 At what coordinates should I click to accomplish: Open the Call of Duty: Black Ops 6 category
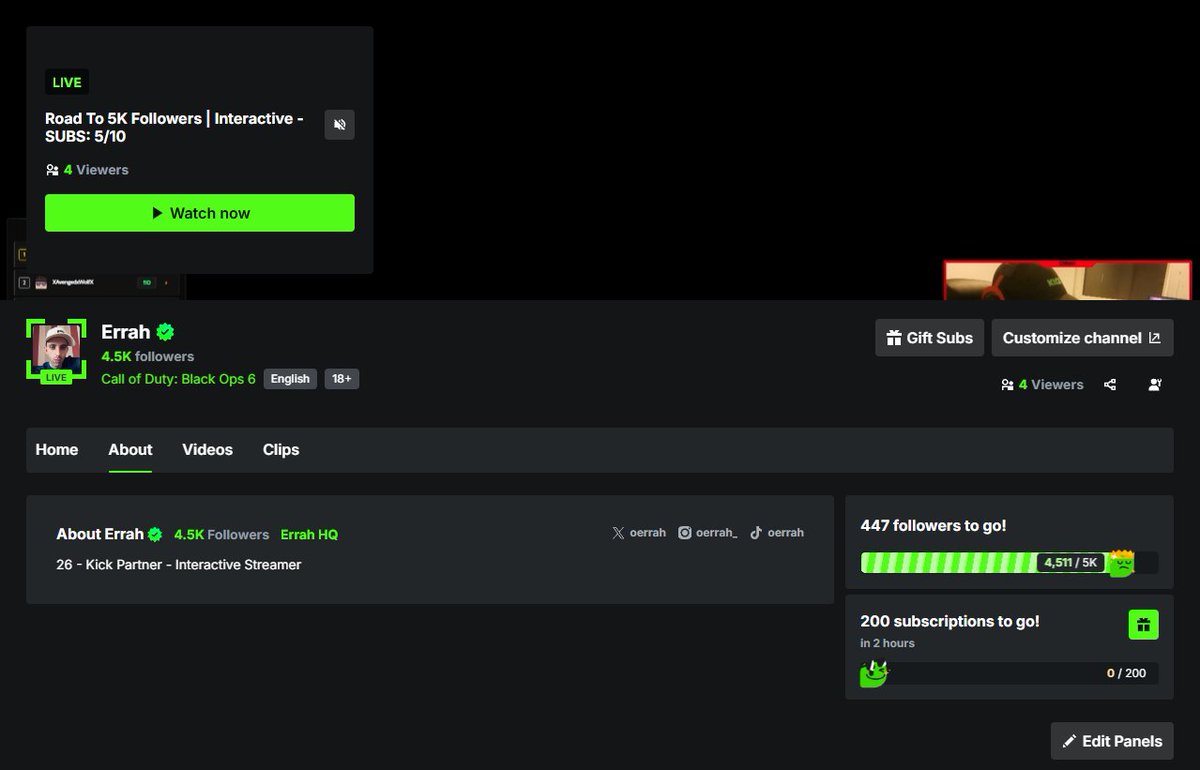click(178, 379)
